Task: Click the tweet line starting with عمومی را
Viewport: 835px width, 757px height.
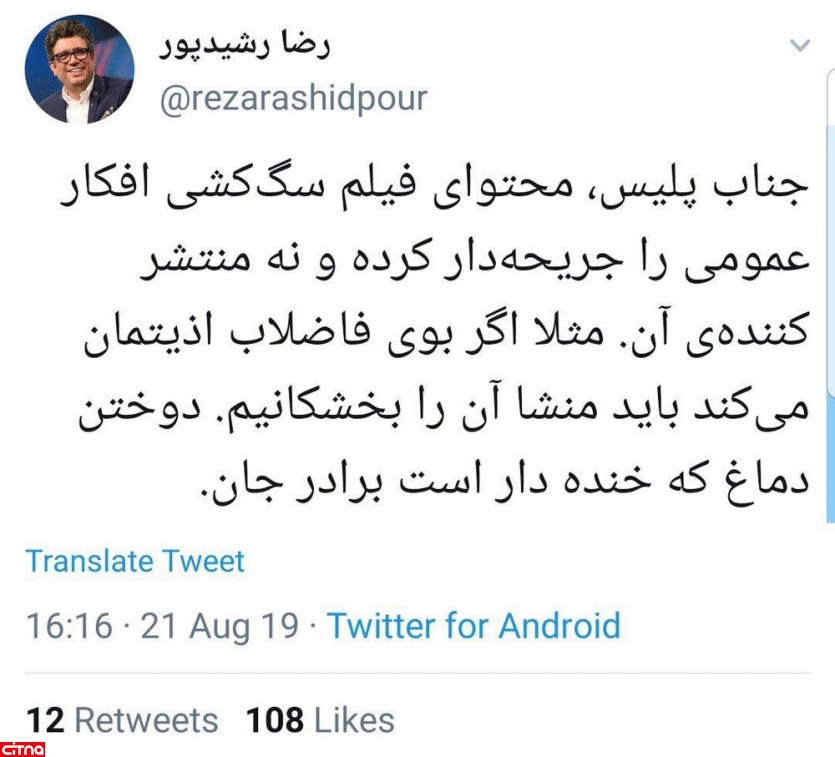Action: tap(476, 262)
